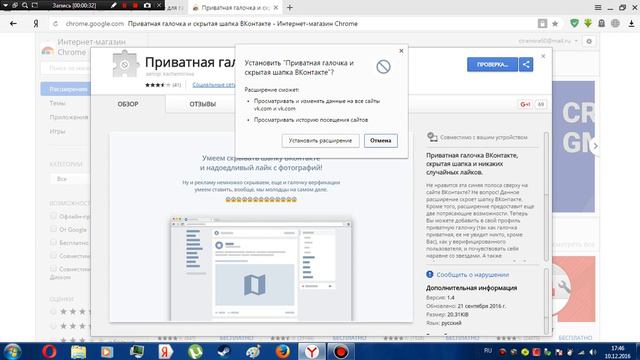The image size is (640, 360).
Task: Click the extension screenshot preview image
Action: pyautogui.click(x=261, y=227)
